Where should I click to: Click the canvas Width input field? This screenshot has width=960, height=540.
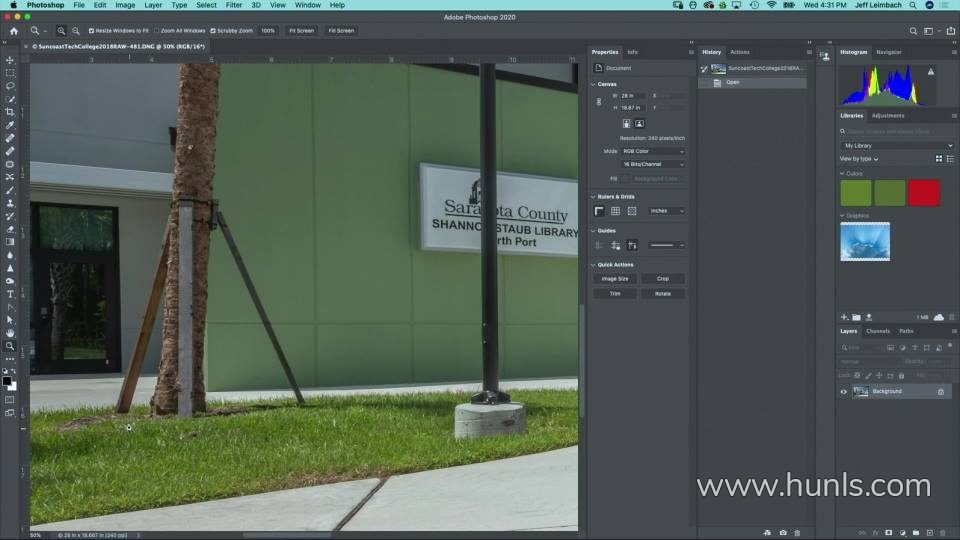click(x=632, y=96)
